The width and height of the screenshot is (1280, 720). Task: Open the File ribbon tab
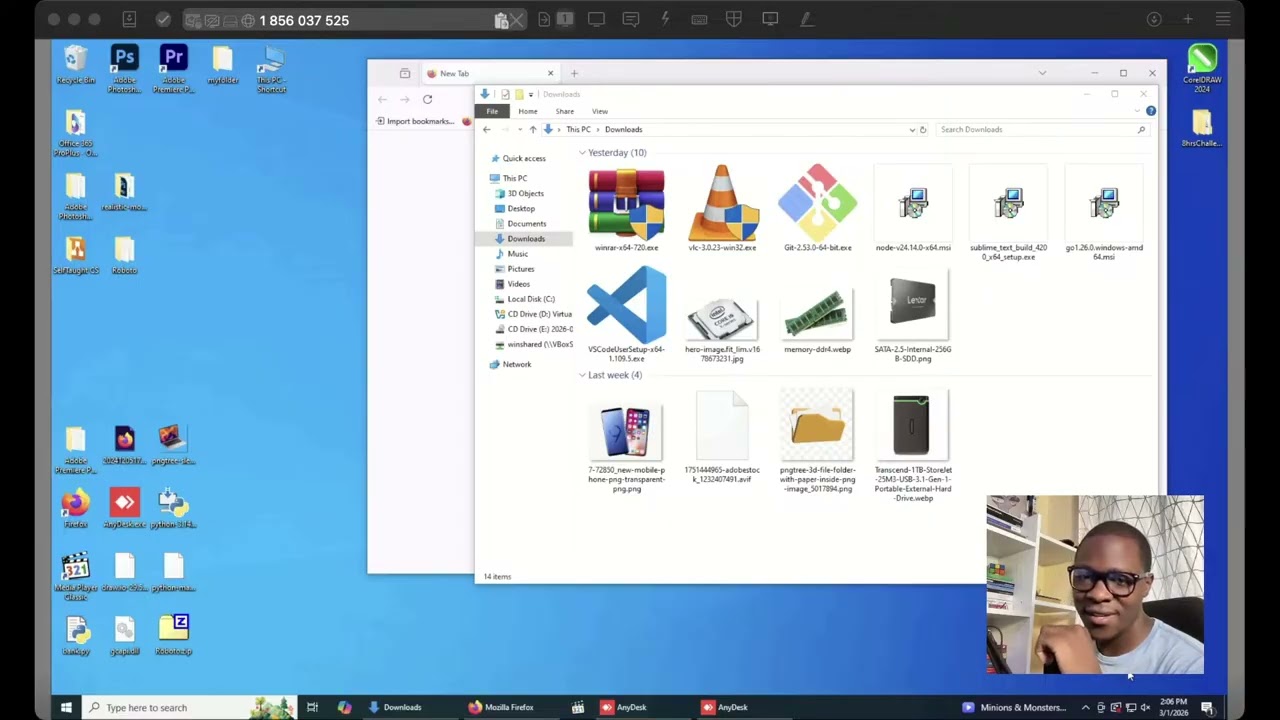tap(492, 111)
